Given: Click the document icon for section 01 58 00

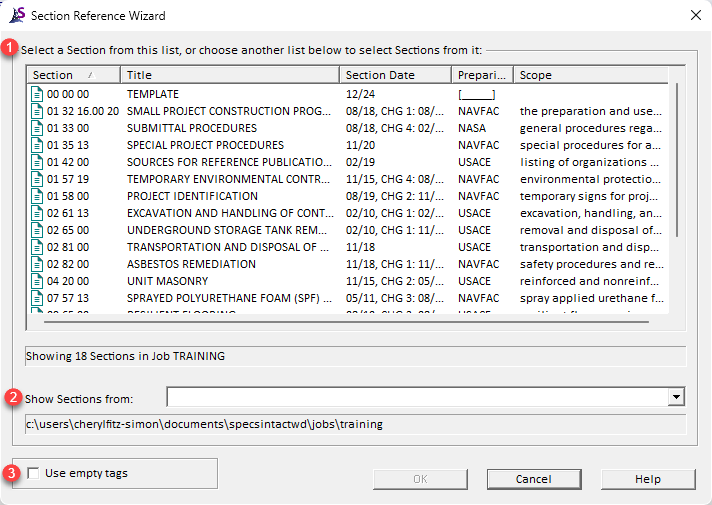Looking at the screenshot, I should [x=37, y=196].
